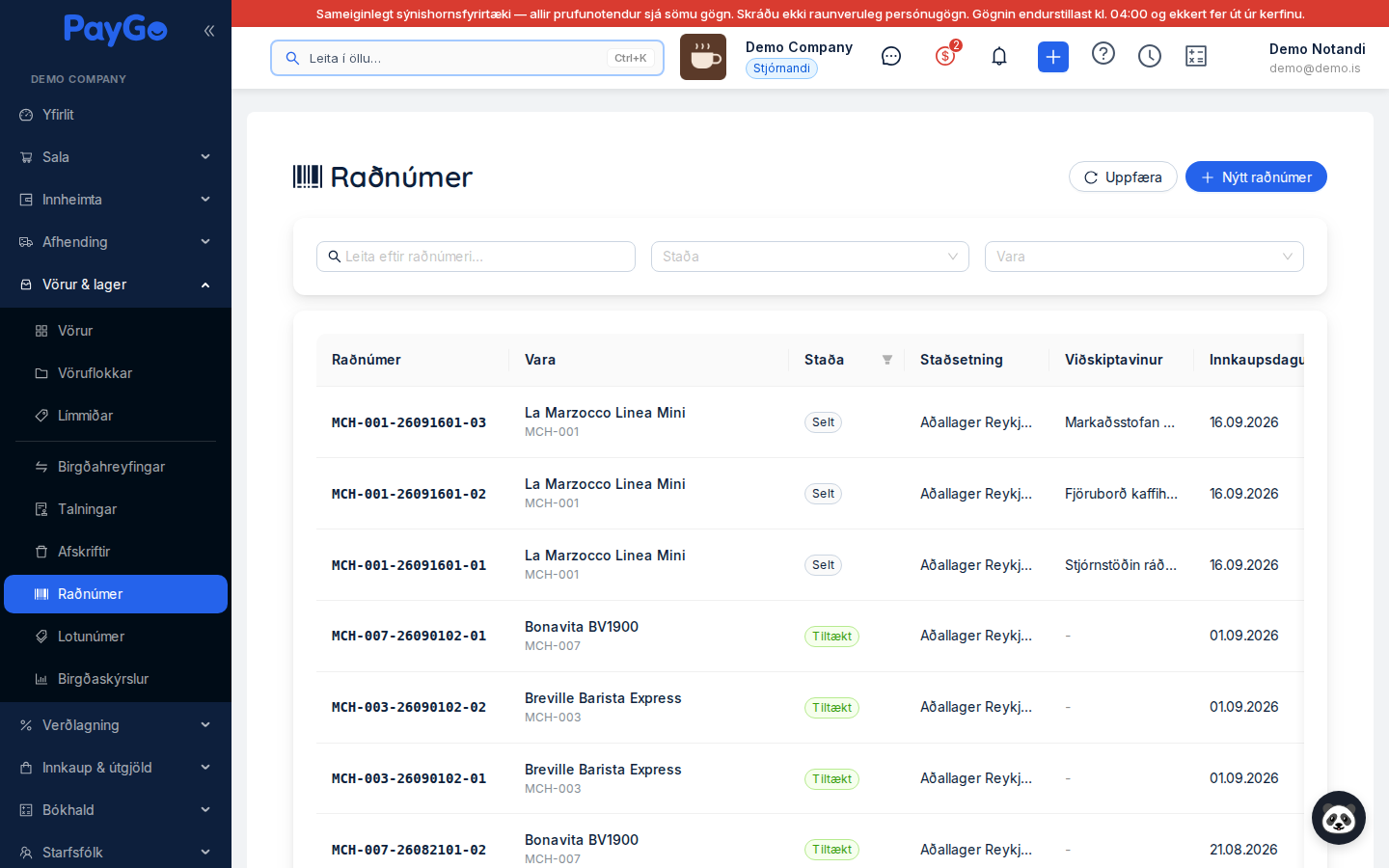
Task: Collapse the Vörur & lager menu
Action: tap(116, 285)
